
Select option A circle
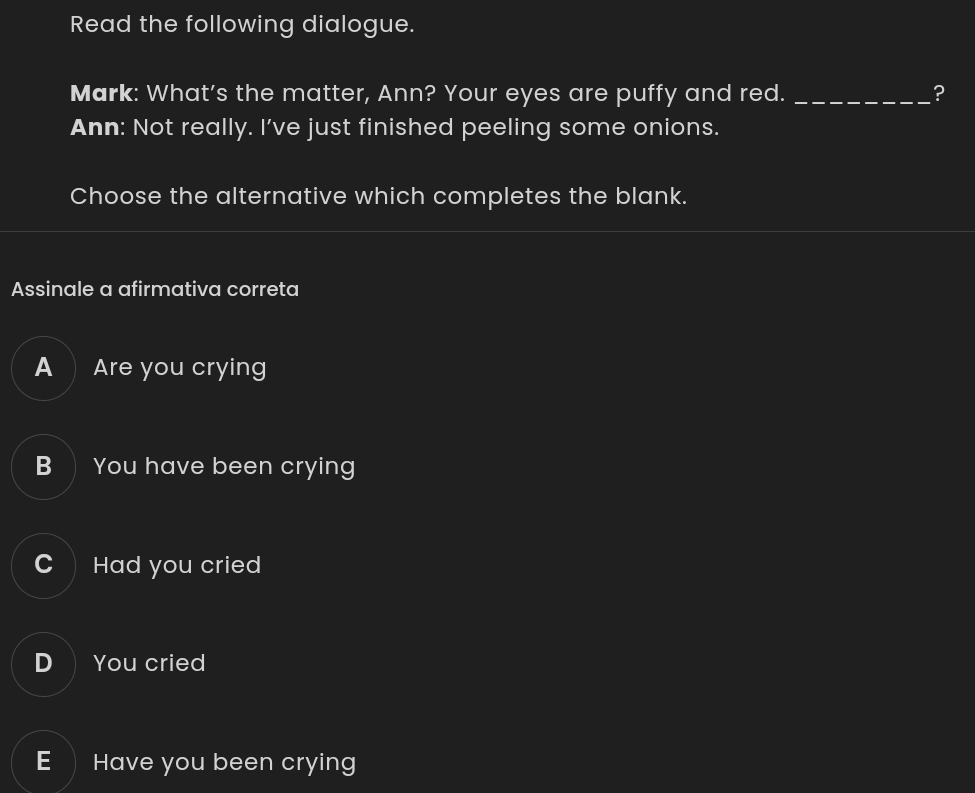[44, 368]
